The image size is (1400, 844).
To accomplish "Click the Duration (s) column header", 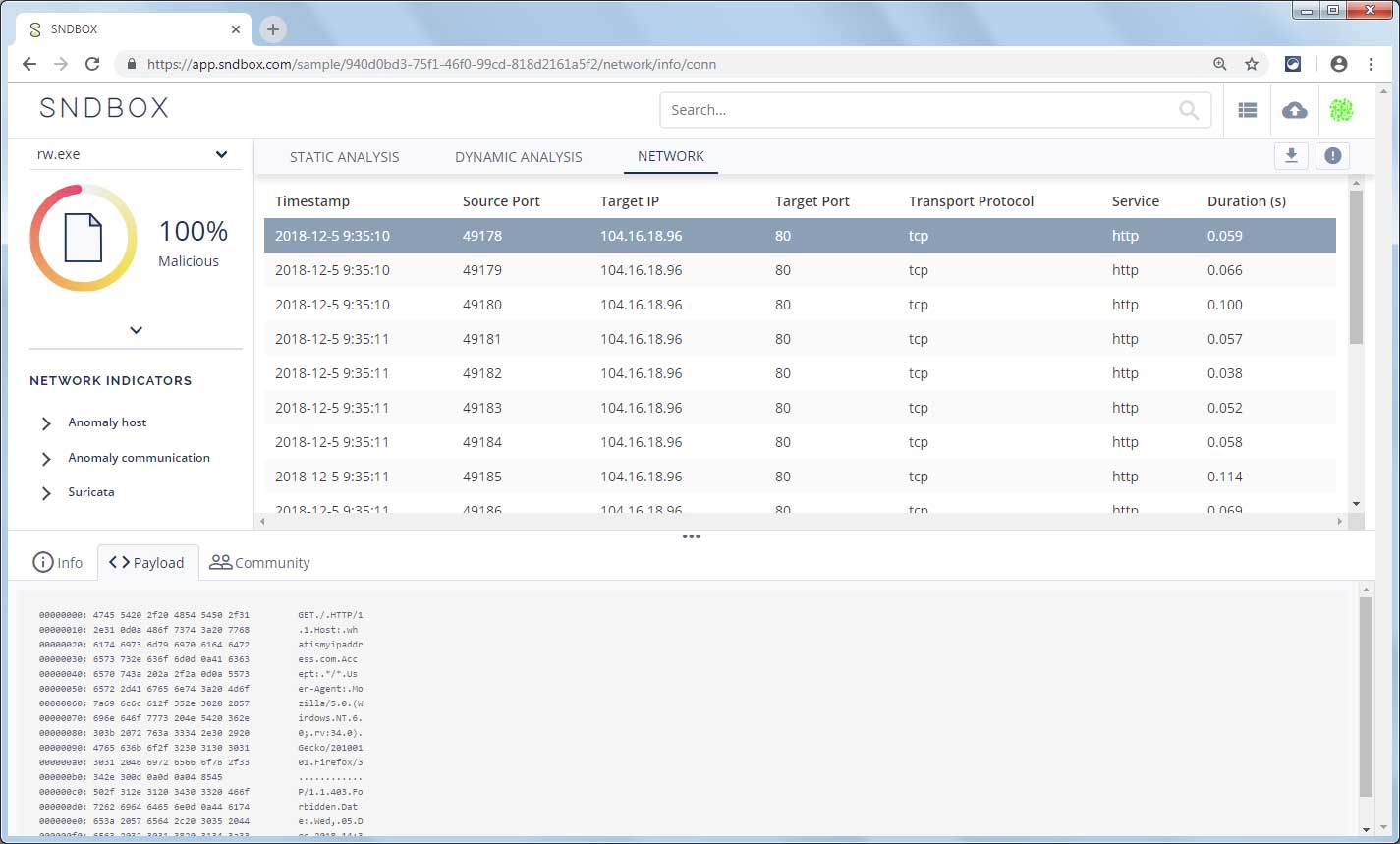I will click(x=1247, y=201).
